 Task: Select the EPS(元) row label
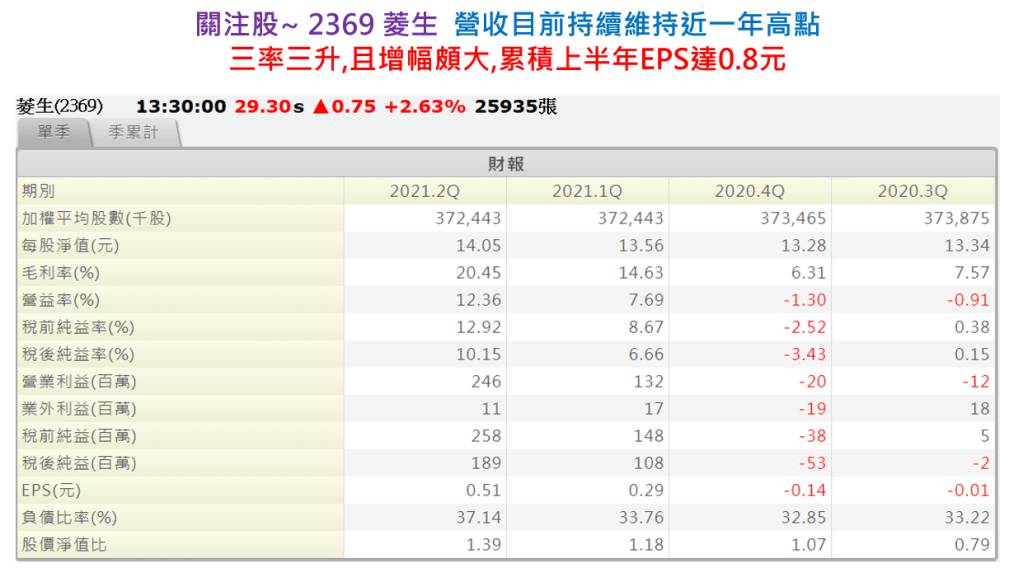click(x=52, y=490)
